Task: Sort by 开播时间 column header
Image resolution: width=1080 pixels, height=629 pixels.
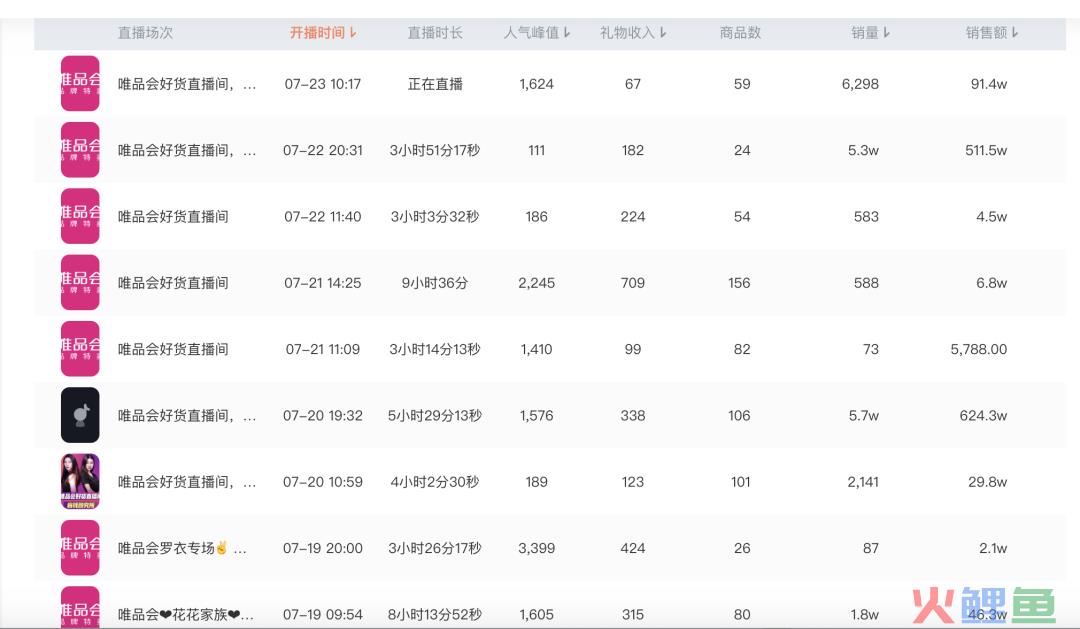Action: coord(323,32)
